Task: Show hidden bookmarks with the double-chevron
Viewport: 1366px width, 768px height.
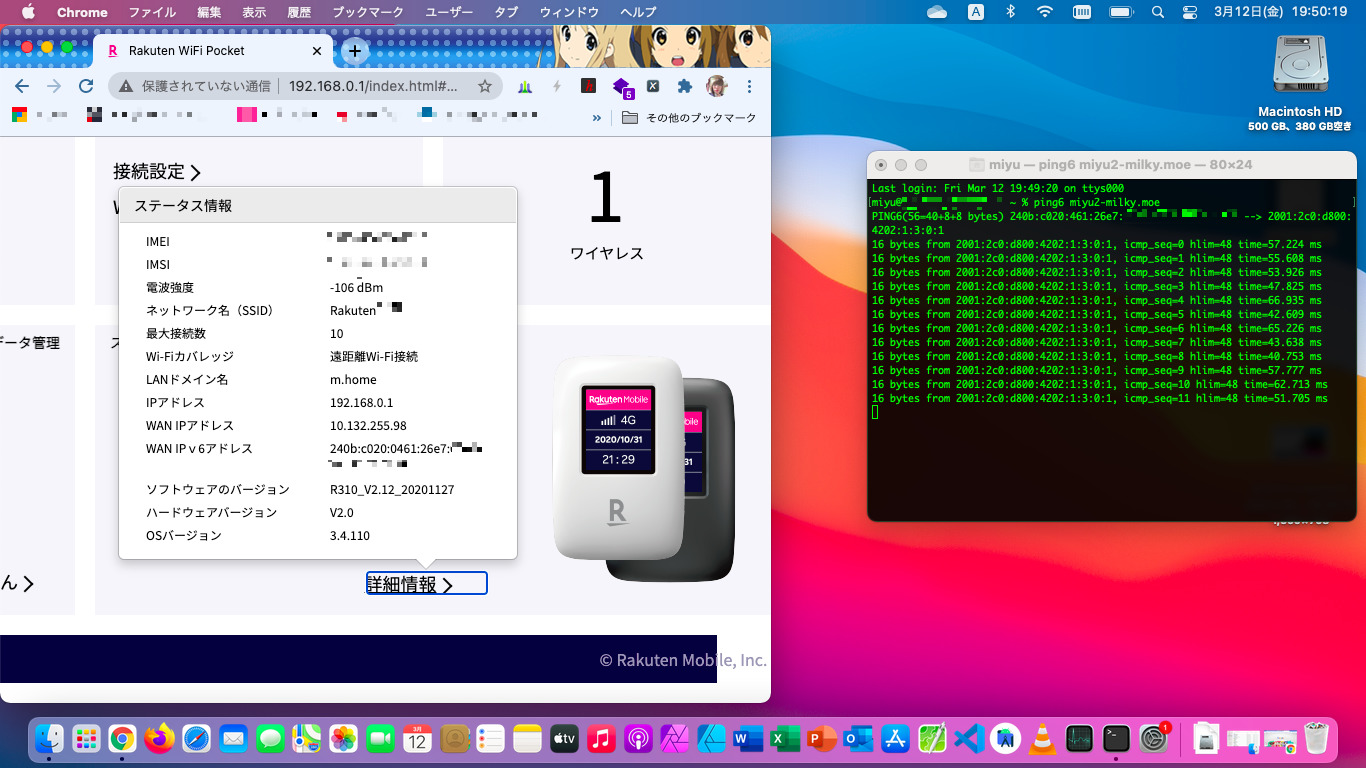Action: coord(597,117)
